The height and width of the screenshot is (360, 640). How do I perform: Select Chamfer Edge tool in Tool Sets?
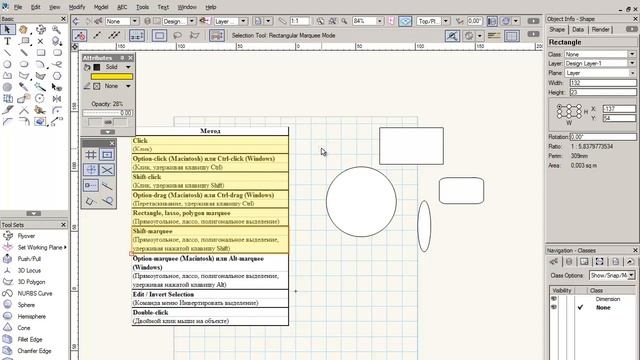click(34, 351)
